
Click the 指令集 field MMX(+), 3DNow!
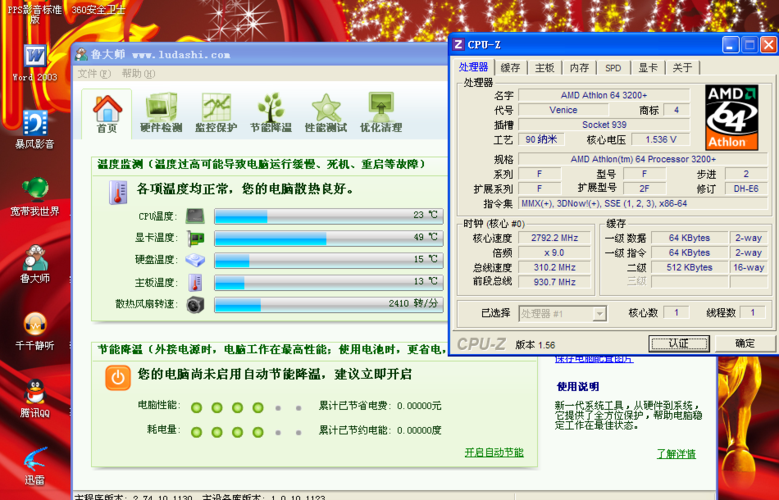coord(643,203)
